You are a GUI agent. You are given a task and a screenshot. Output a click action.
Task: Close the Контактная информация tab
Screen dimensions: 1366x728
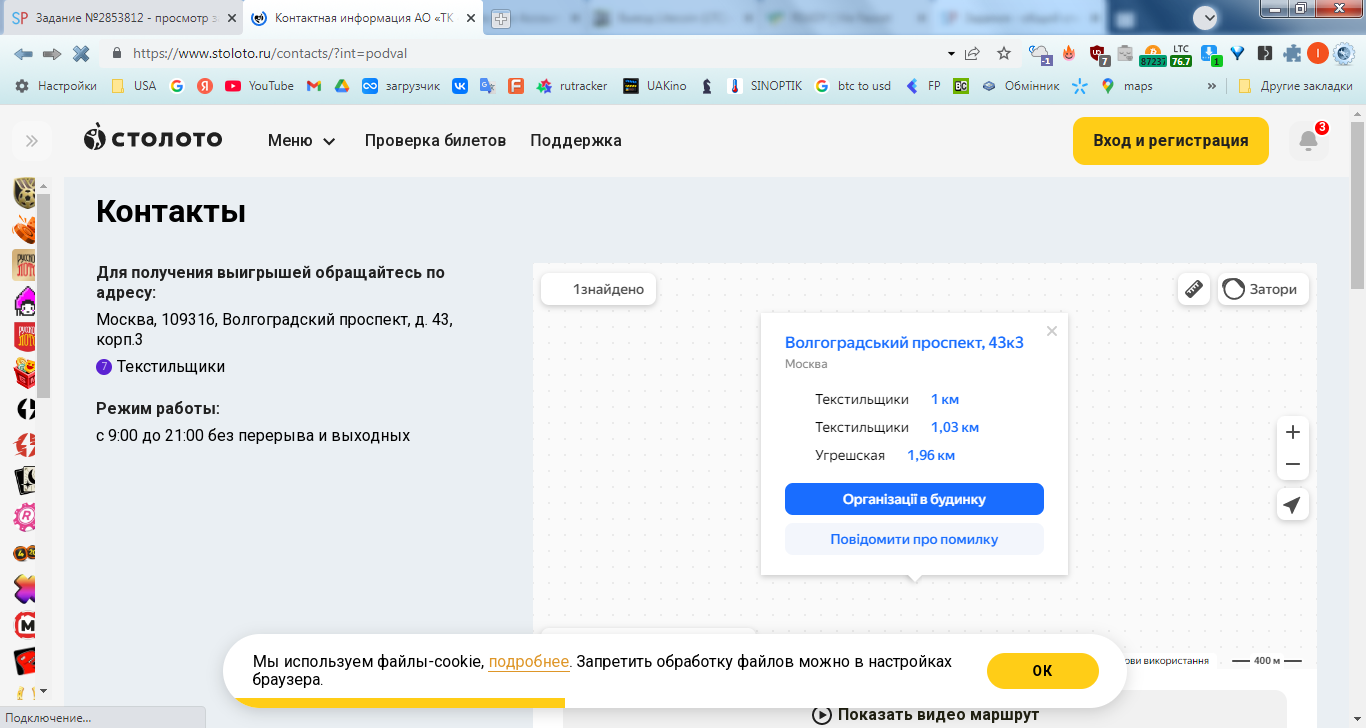[470, 18]
